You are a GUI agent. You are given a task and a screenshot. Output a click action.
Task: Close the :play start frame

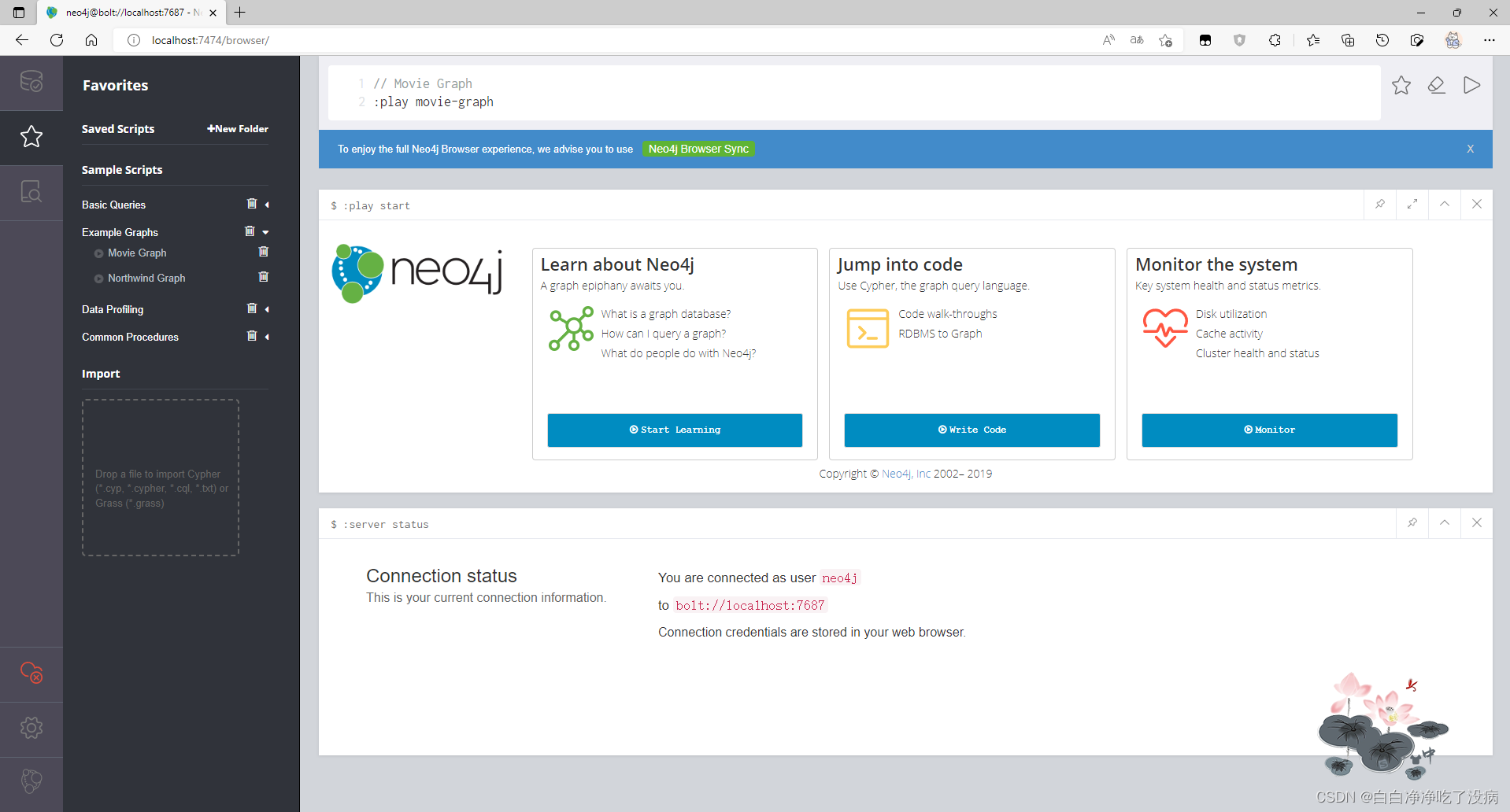(x=1477, y=205)
